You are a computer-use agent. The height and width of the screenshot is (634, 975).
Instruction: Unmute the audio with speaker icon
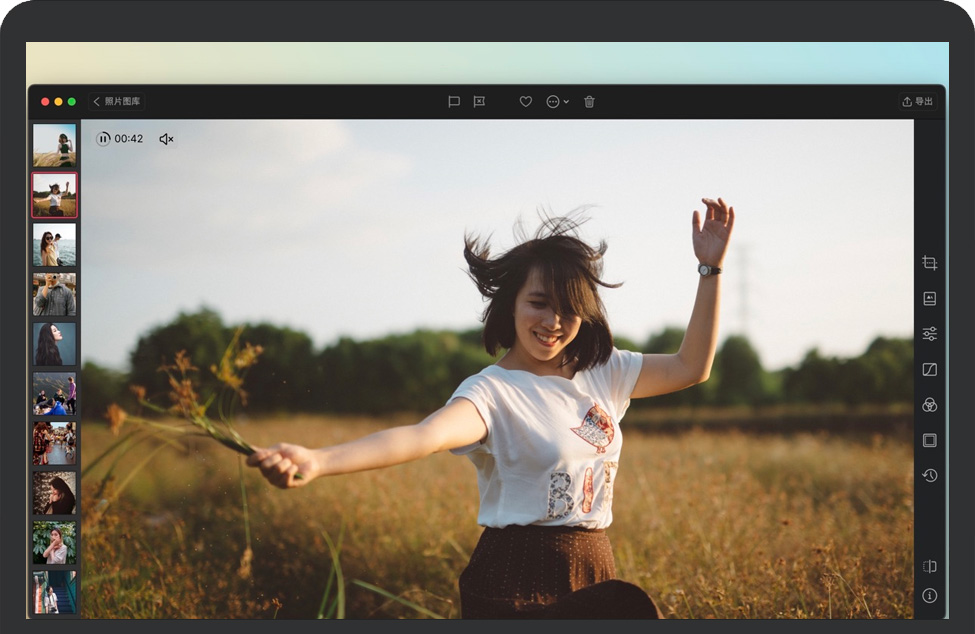coord(166,139)
